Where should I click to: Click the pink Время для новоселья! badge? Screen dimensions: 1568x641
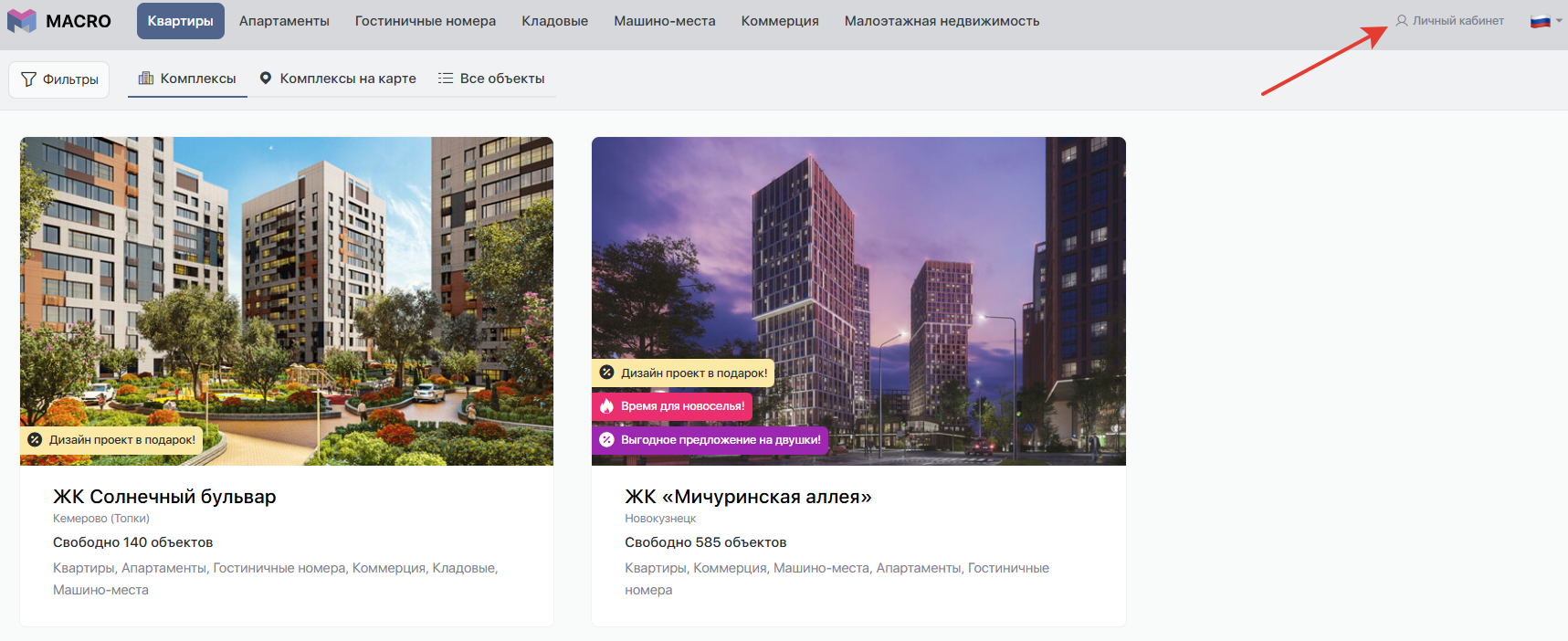click(x=672, y=406)
